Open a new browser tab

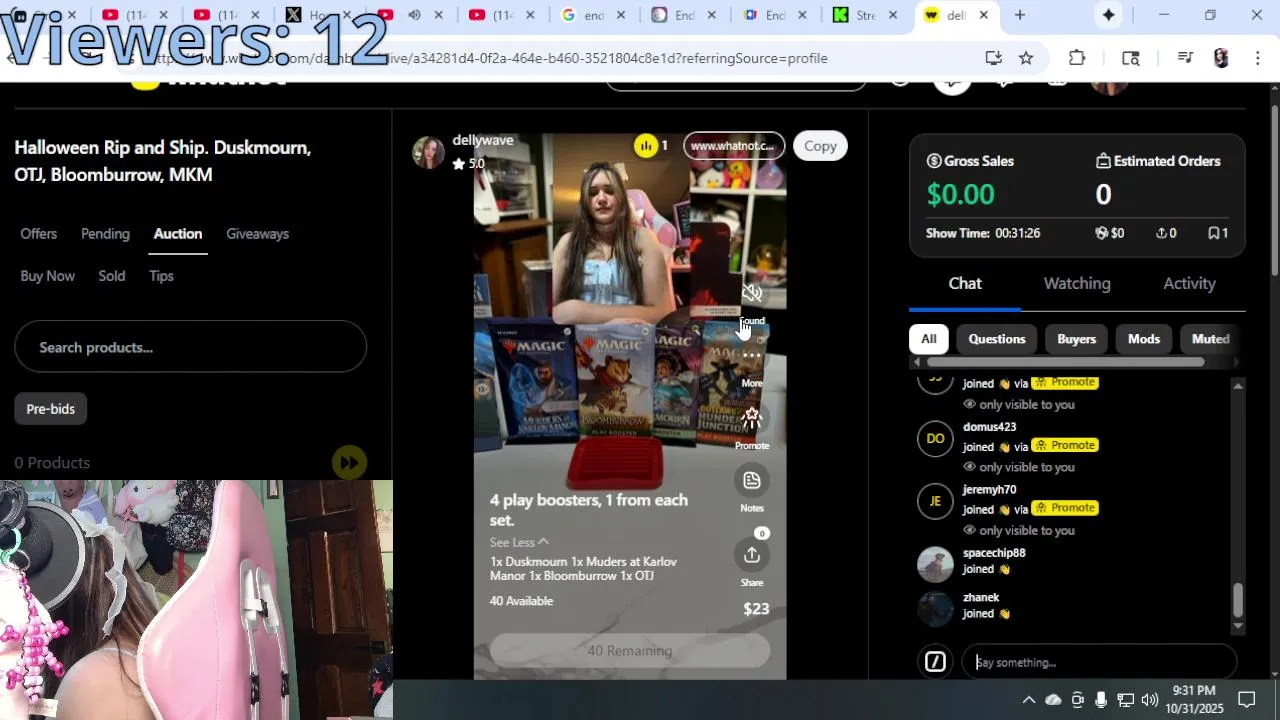(x=1020, y=15)
